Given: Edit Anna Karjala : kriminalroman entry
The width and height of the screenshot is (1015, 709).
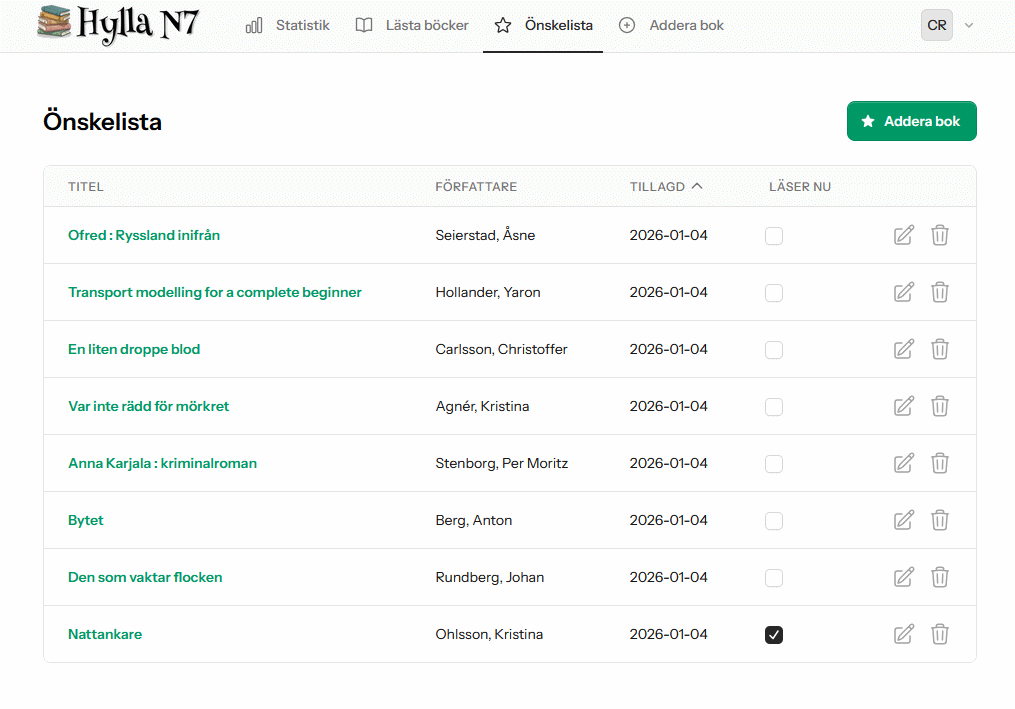Looking at the screenshot, I should coord(903,464).
